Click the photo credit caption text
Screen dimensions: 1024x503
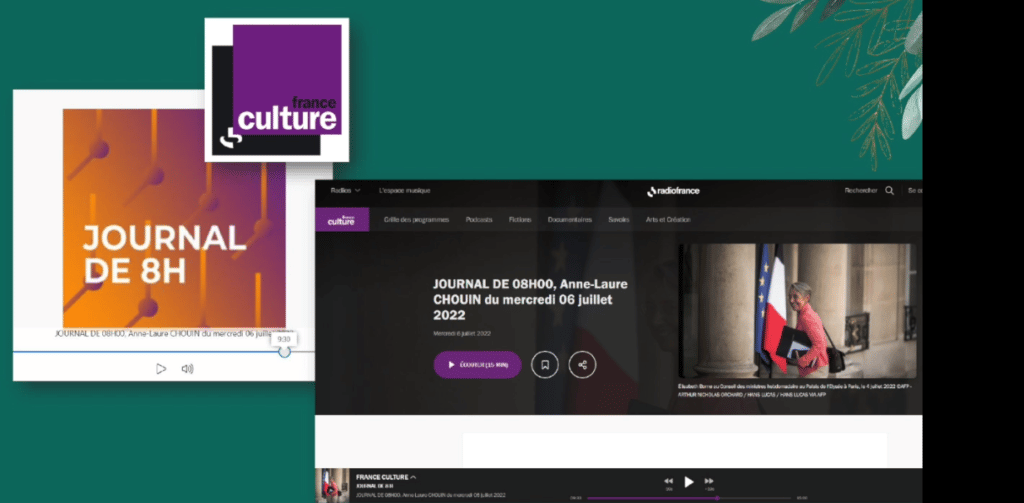[795, 391]
